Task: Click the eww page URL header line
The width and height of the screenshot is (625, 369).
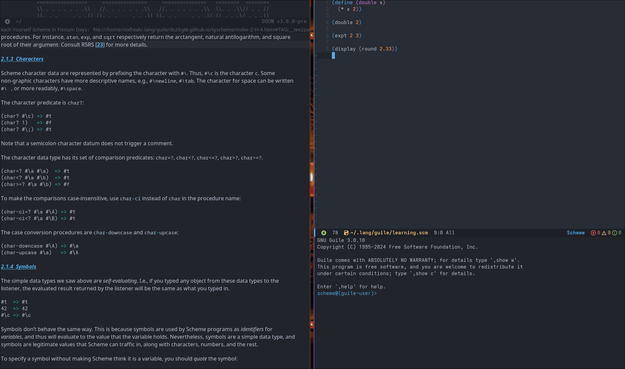Action: pyautogui.click(x=155, y=29)
